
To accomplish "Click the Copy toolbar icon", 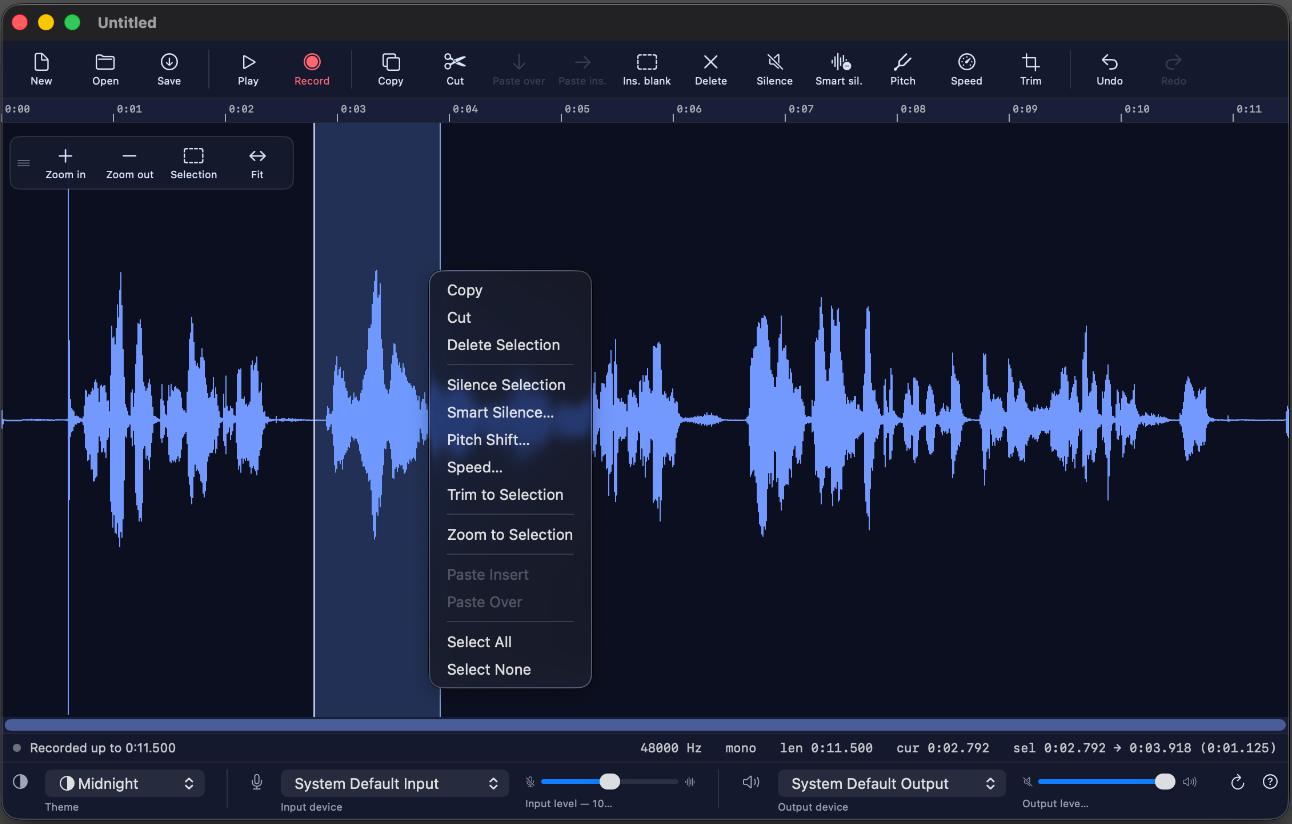I will (x=391, y=69).
